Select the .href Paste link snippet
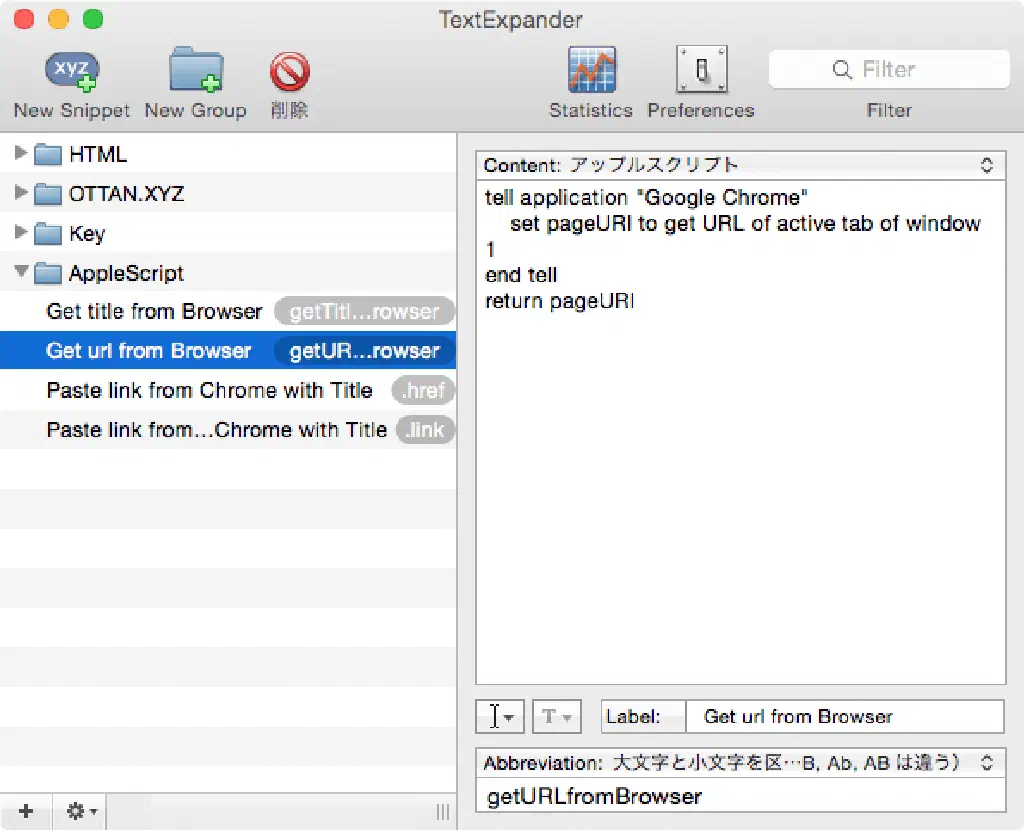1024x830 pixels. click(209, 391)
